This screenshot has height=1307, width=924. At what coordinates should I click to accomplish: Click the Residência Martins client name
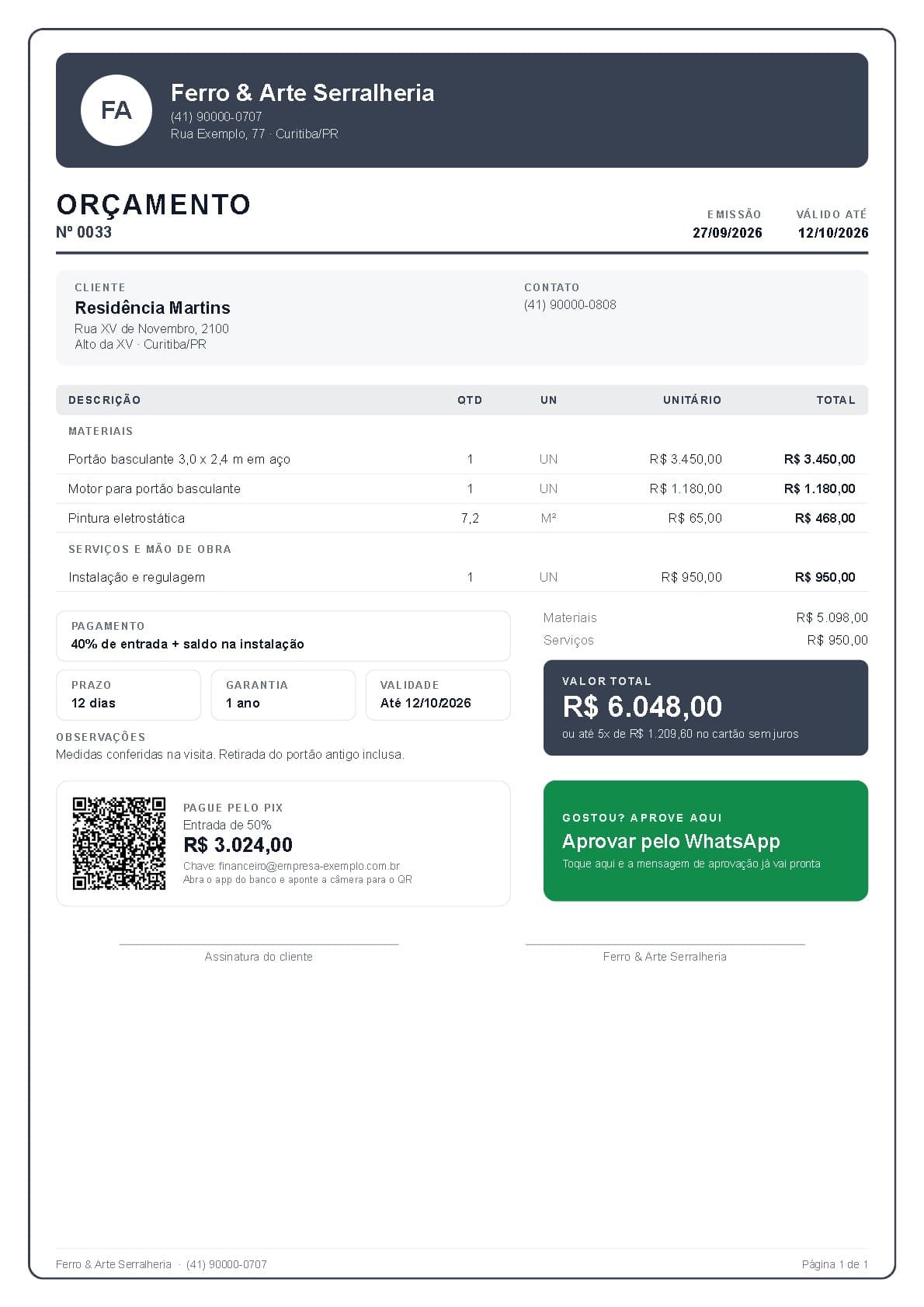coord(152,308)
